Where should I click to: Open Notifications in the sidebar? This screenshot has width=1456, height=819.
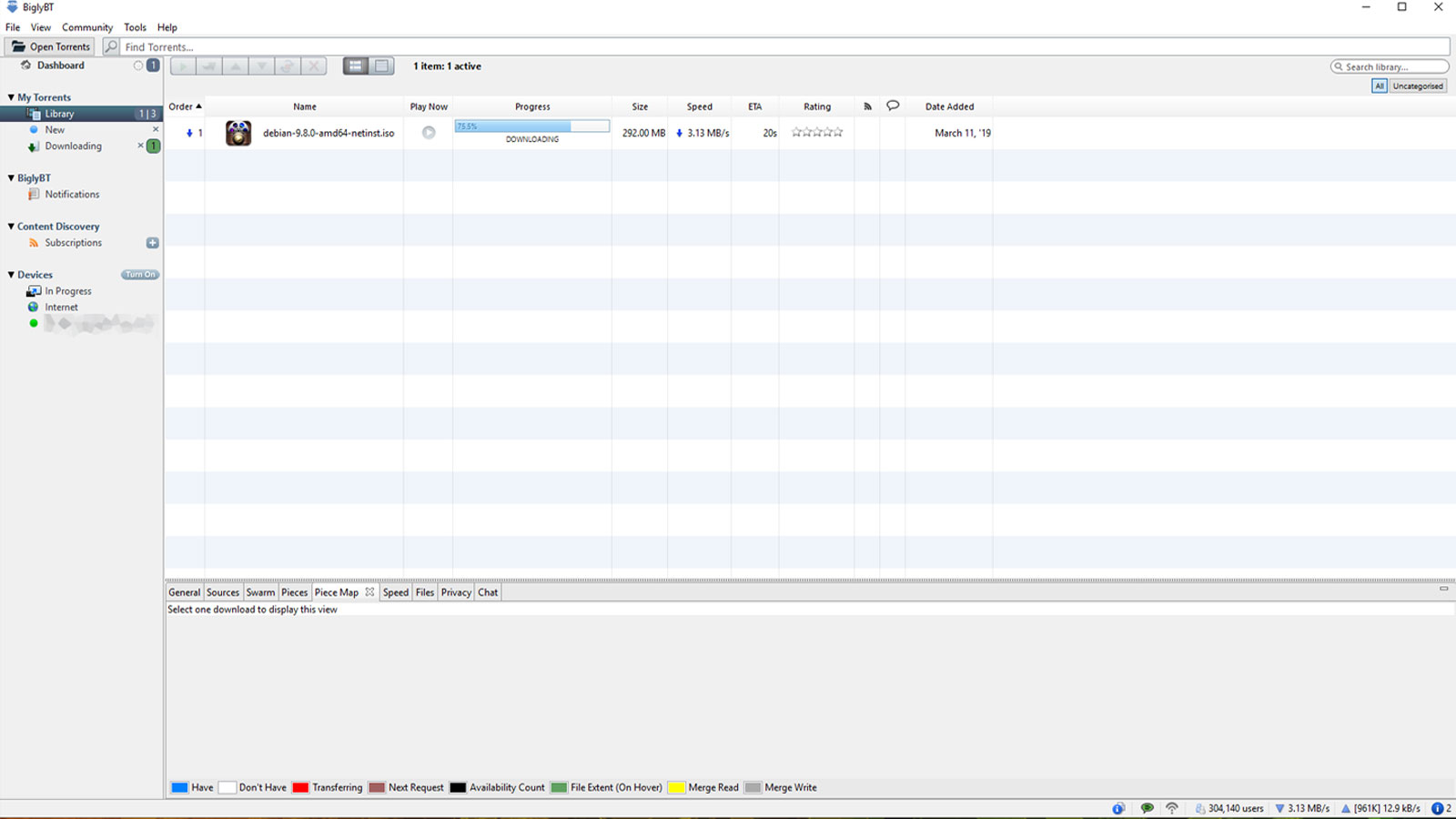[x=72, y=195]
